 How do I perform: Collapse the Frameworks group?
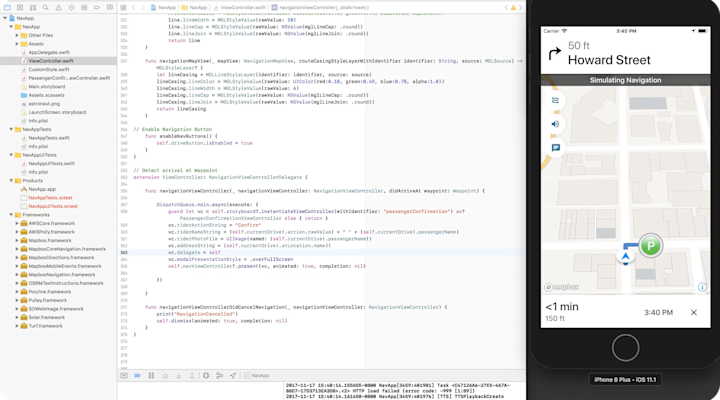11,214
